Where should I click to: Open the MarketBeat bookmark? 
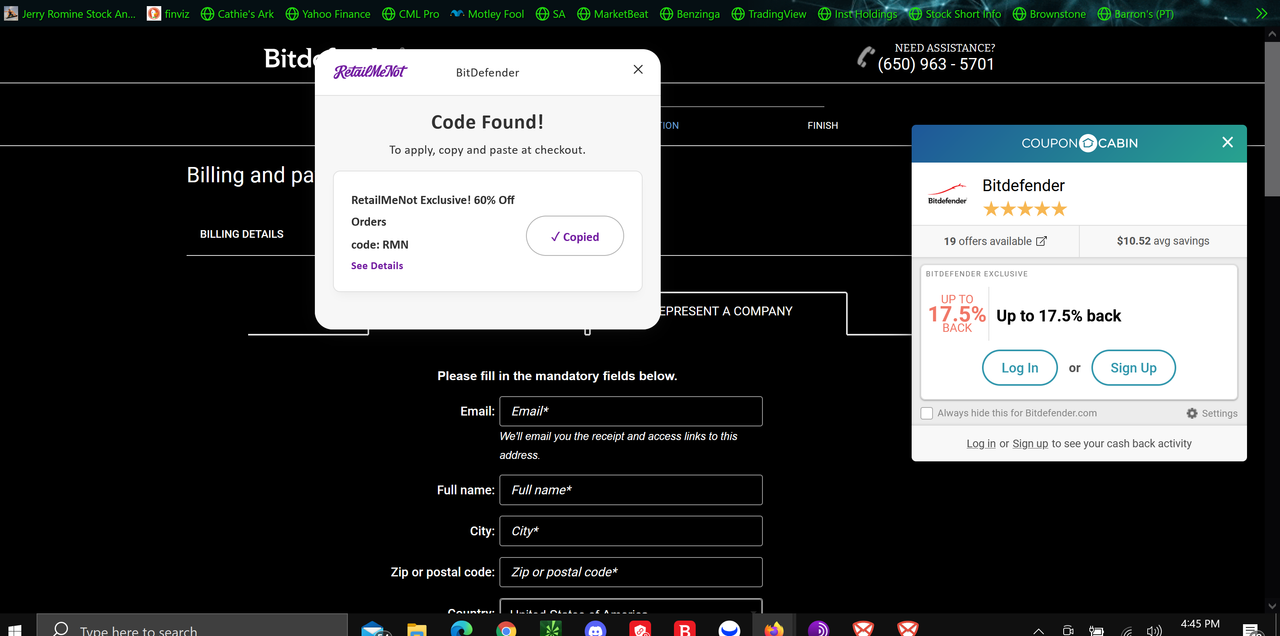pos(612,14)
